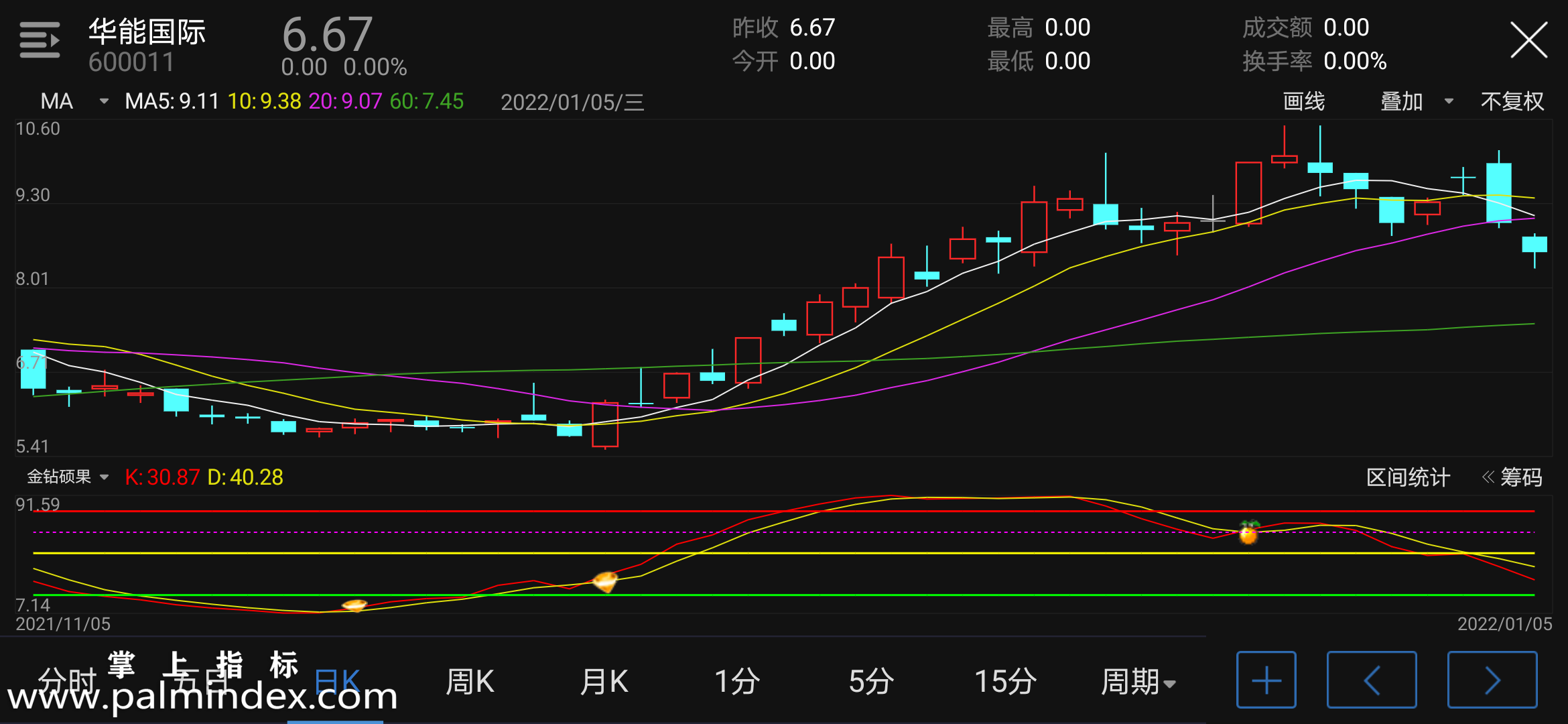1568x724 pixels.
Task: Click the green 60: 7.45 MA value
Action: [x=427, y=101]
